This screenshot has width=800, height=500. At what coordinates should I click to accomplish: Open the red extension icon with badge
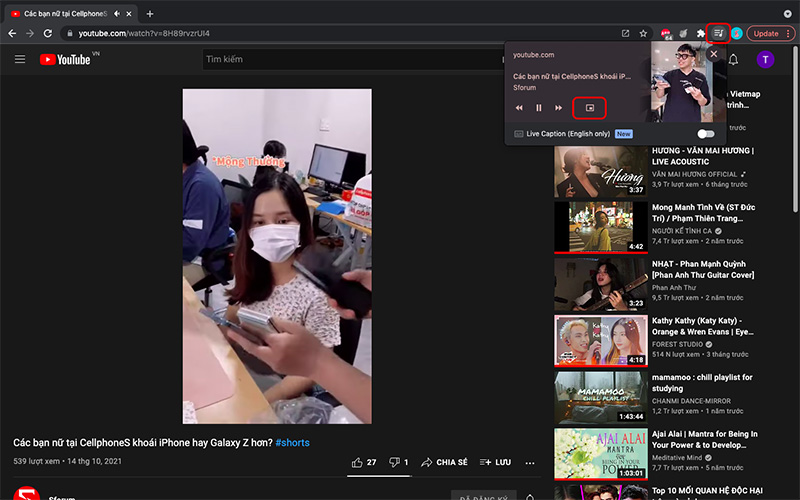[665, 34]
